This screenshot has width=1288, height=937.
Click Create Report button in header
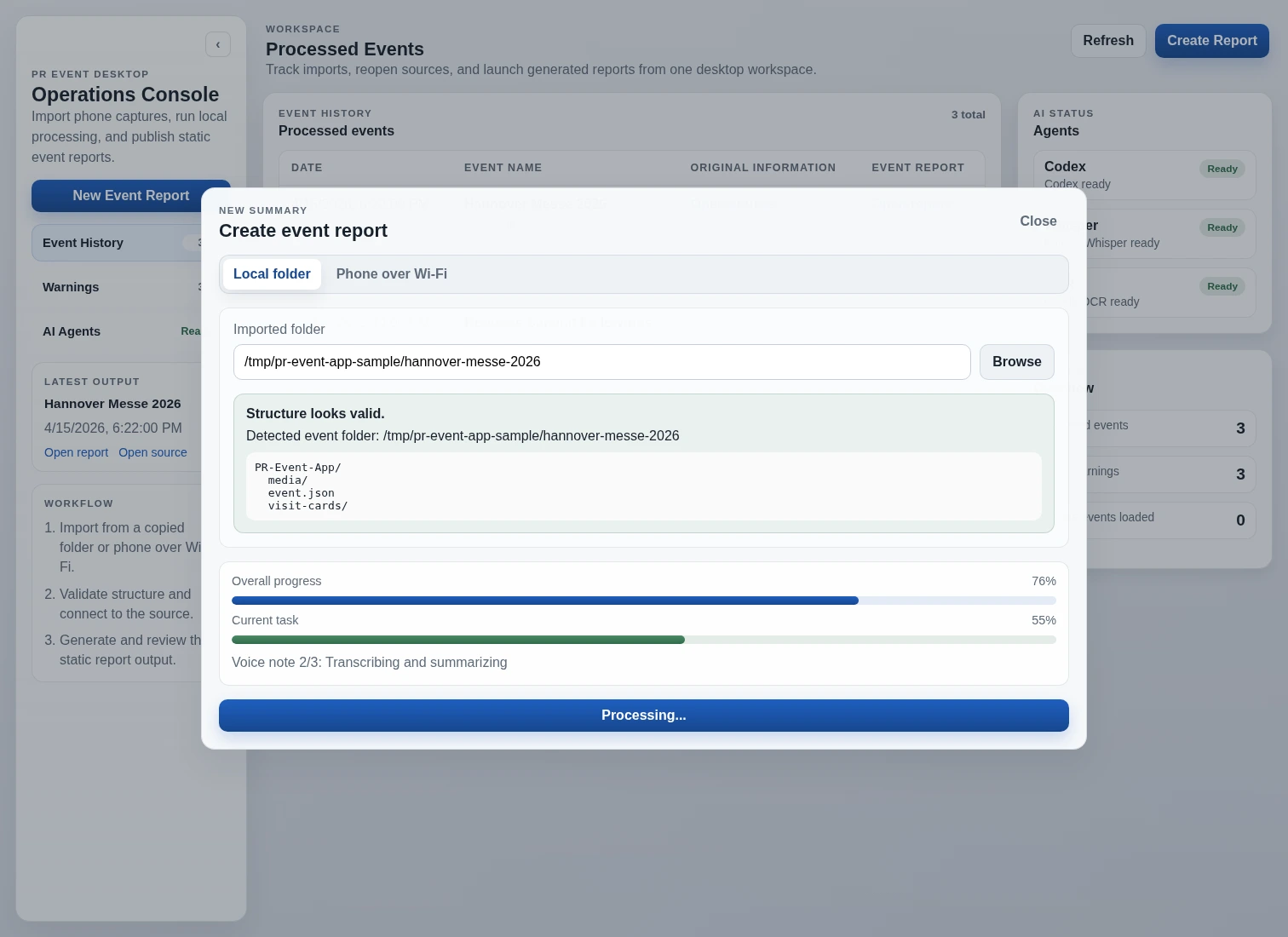point(1211,41)
